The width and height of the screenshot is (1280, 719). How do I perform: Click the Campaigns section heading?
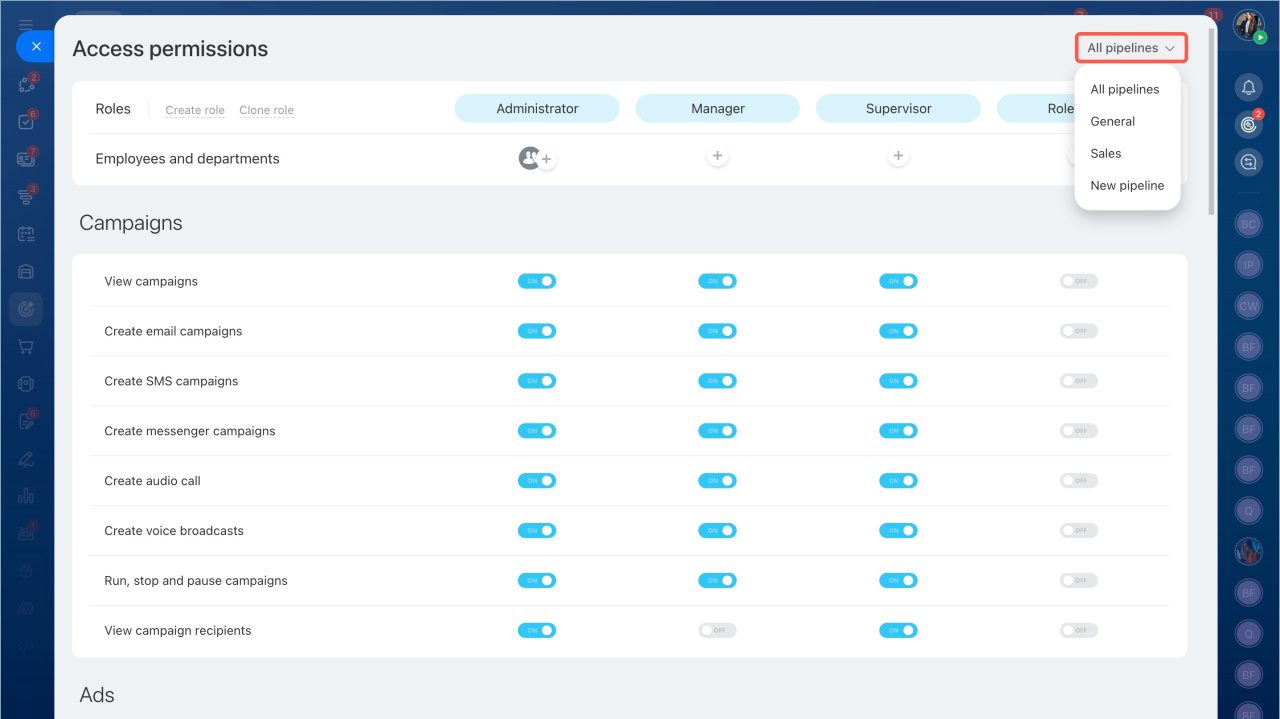click(x=131, y=223)
